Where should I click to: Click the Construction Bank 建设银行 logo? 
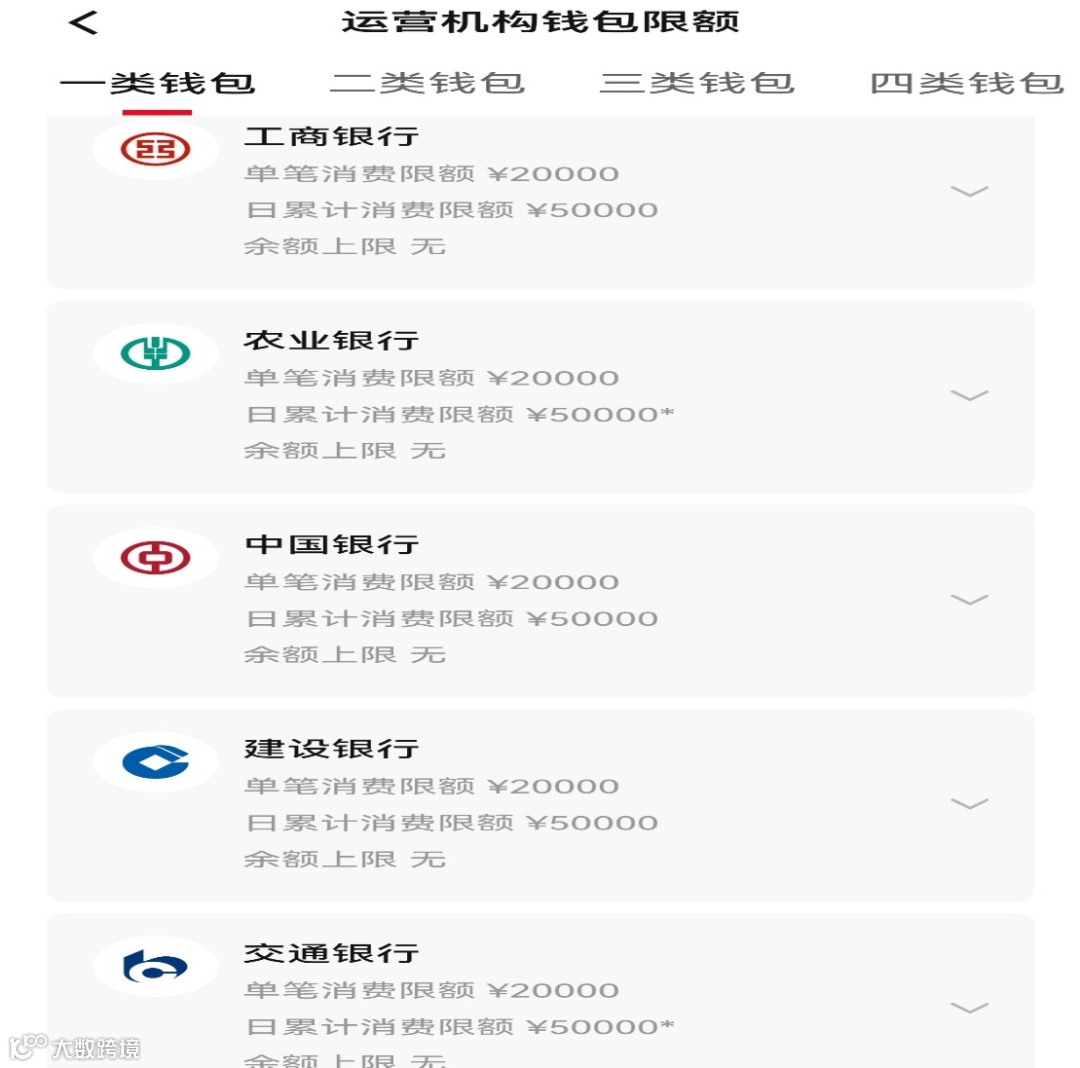pos(156,762)
